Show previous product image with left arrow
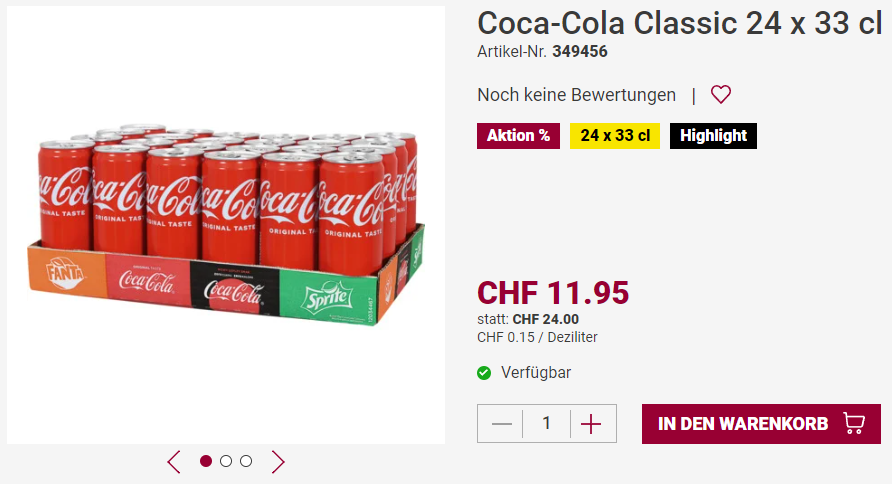 pyautogui.click(x=174, y=461)
